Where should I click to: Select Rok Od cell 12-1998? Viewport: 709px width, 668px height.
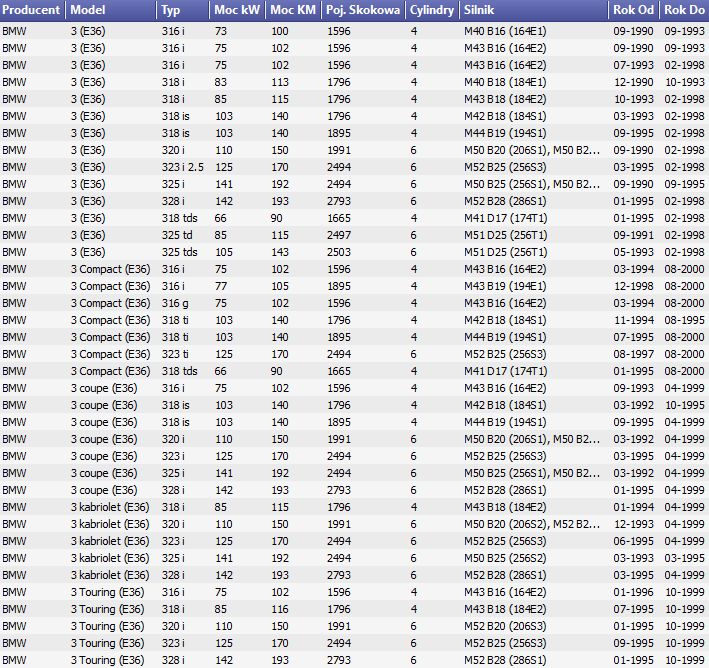click(x=633, y=286)
